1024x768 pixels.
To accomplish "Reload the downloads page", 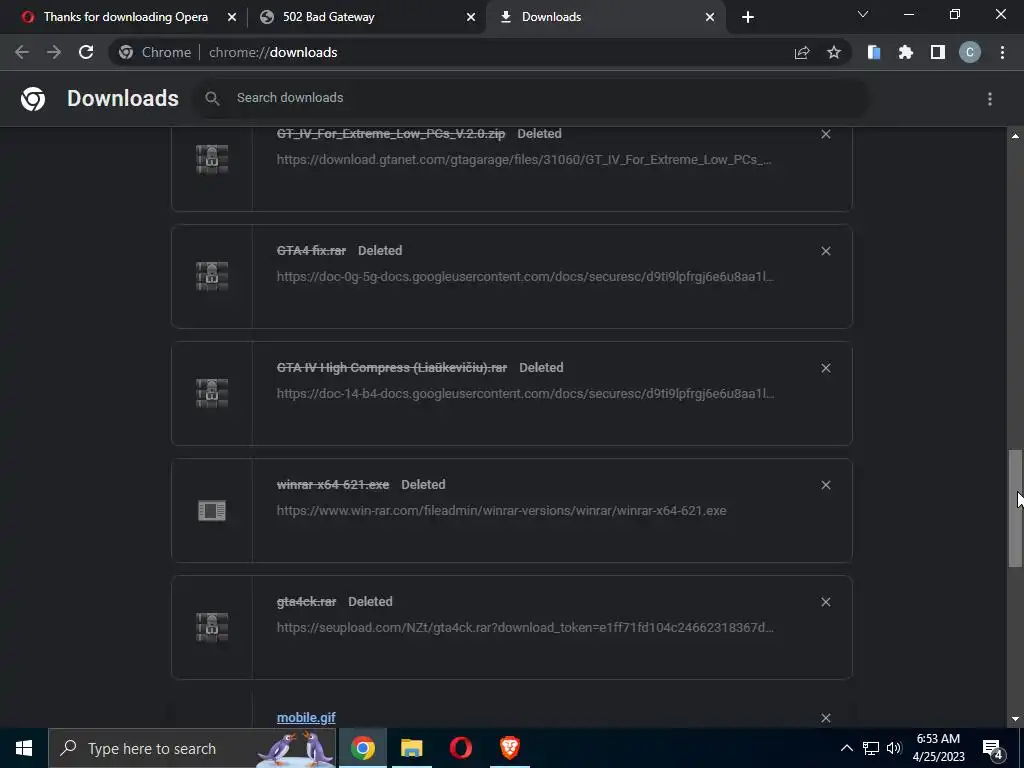I will click(86, 52).
